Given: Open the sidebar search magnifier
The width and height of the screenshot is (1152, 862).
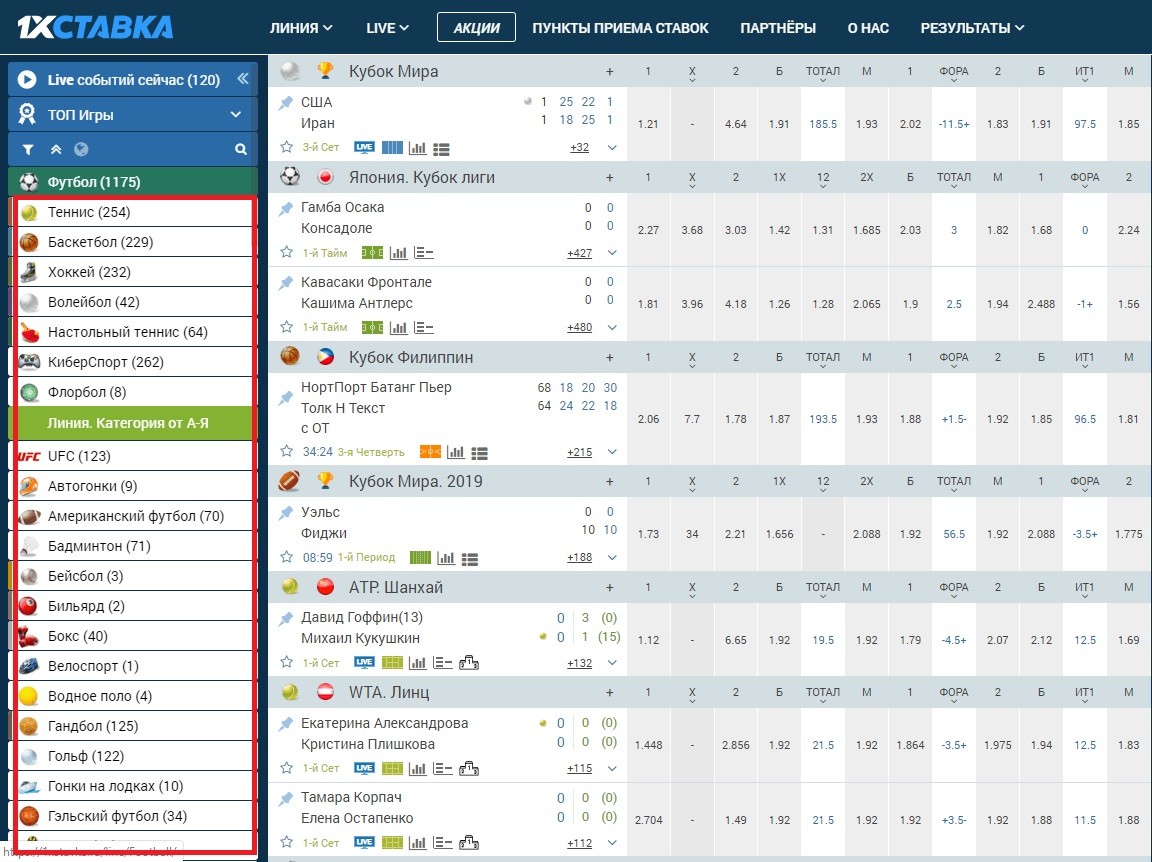Looking at the screenshot, I should [240, 149].
